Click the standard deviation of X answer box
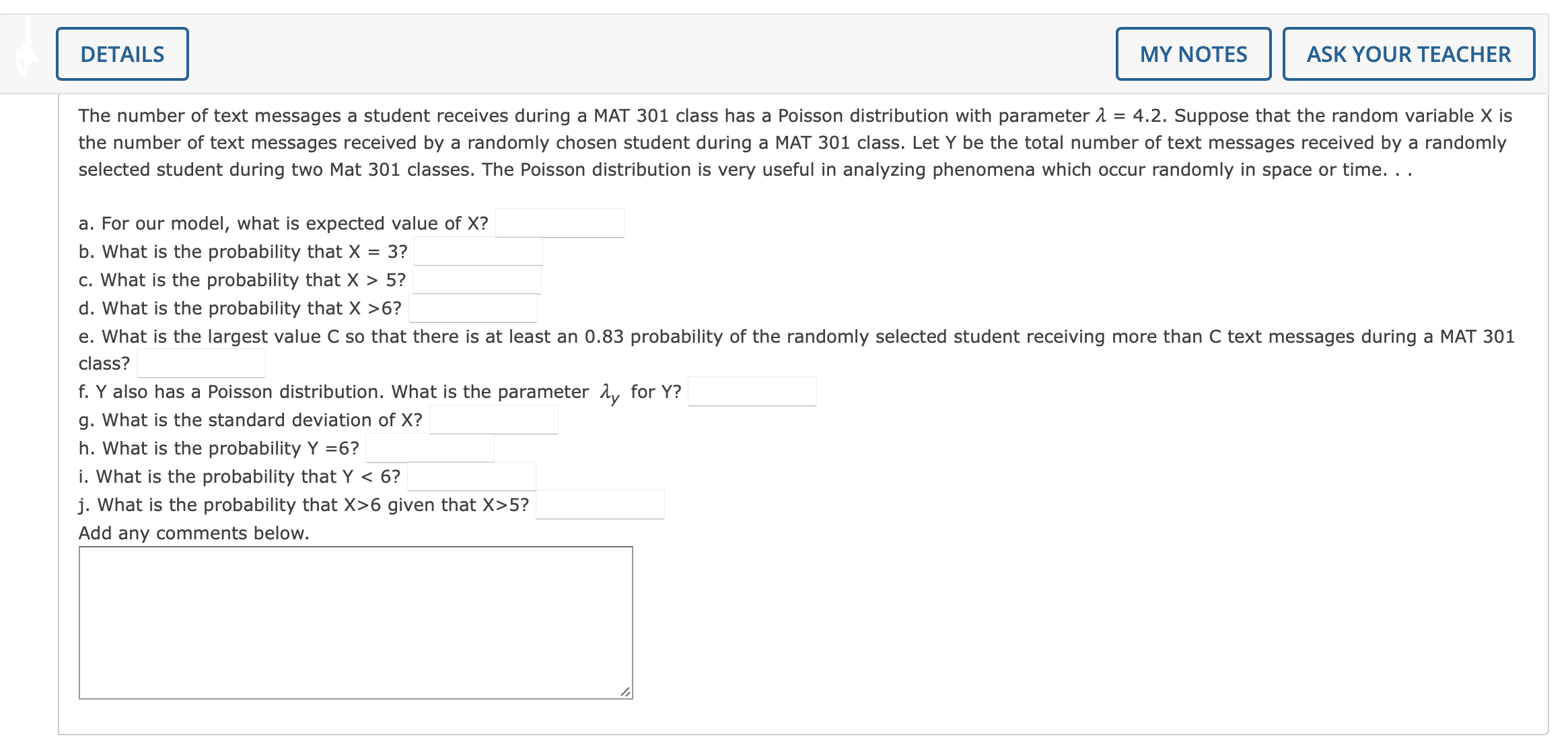The height and width of the screenshot is (742, 1568). pos(495,419)
